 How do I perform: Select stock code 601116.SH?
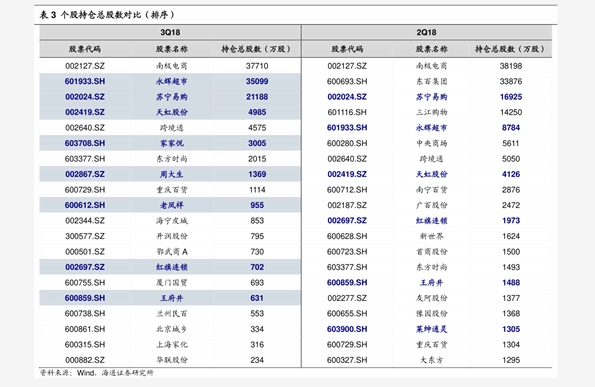347,112
